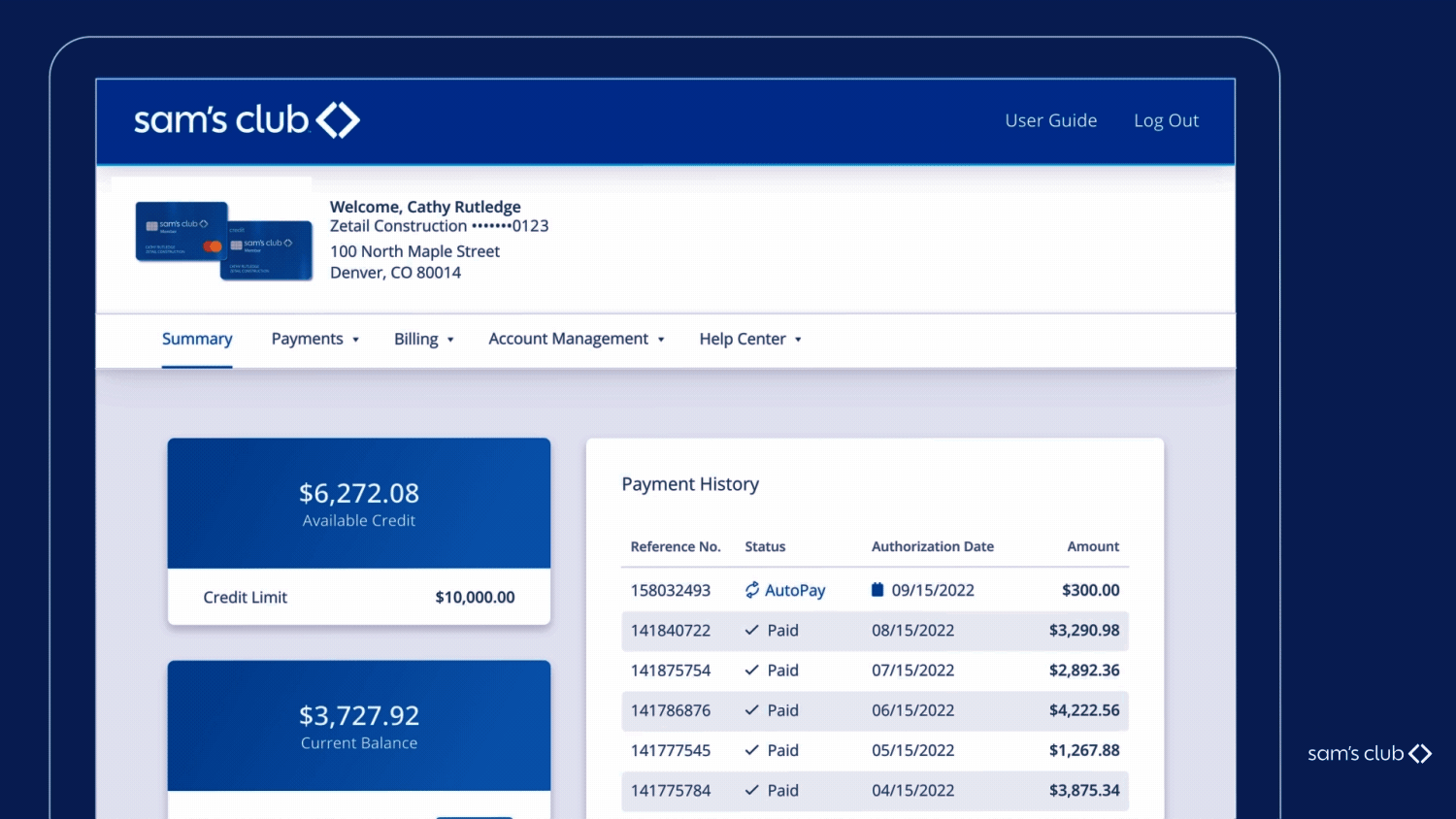Expand the Help Center dropdown arrow
The height and width of the screenshot is (819, 1456).
click(798, 340)
